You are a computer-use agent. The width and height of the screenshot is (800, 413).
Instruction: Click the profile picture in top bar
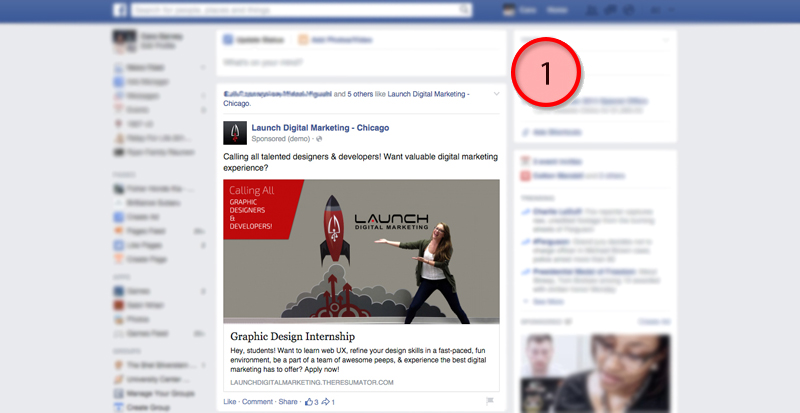pos(509,10)
